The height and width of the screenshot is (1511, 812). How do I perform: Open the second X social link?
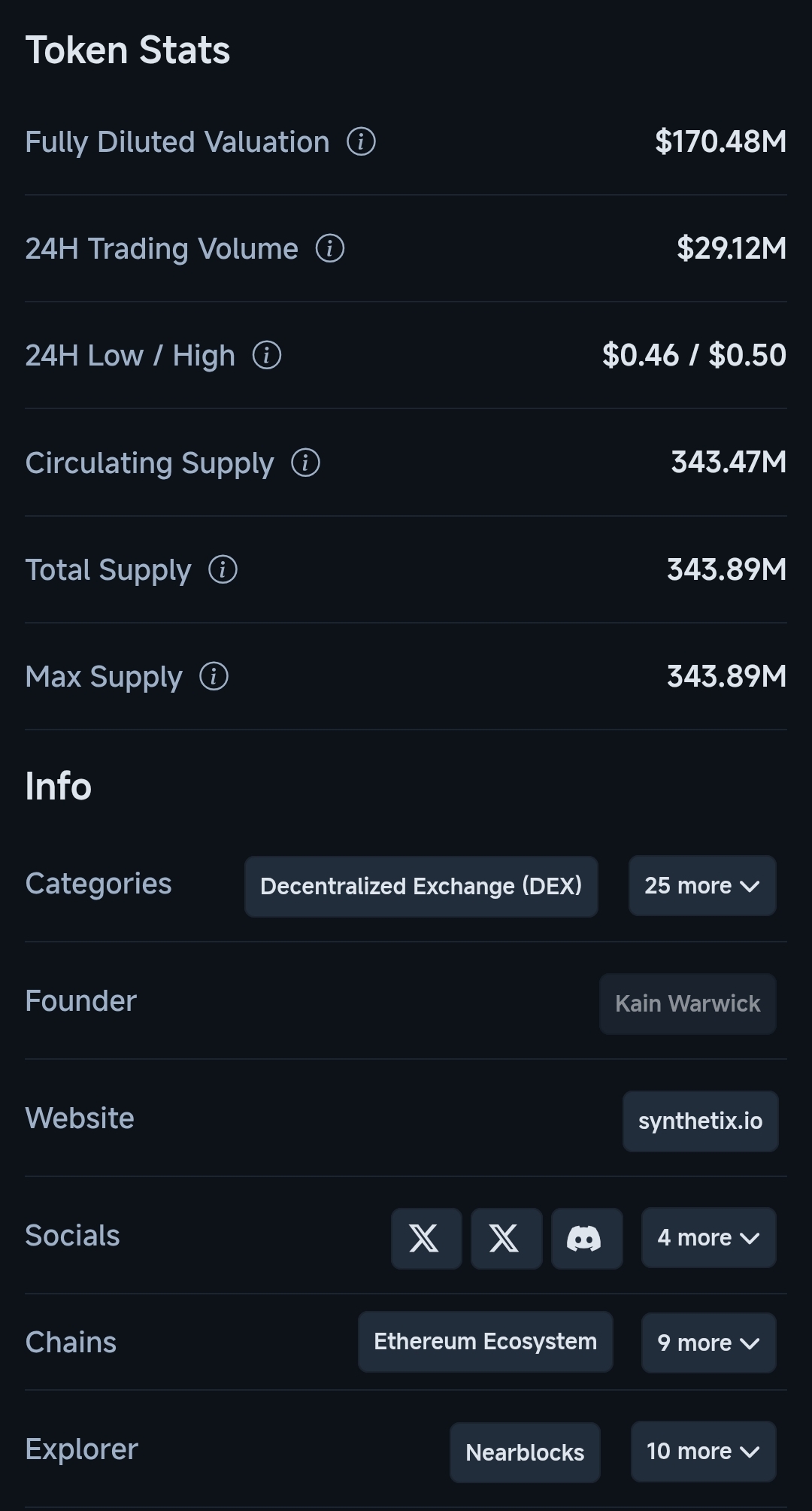point(506,1238)
